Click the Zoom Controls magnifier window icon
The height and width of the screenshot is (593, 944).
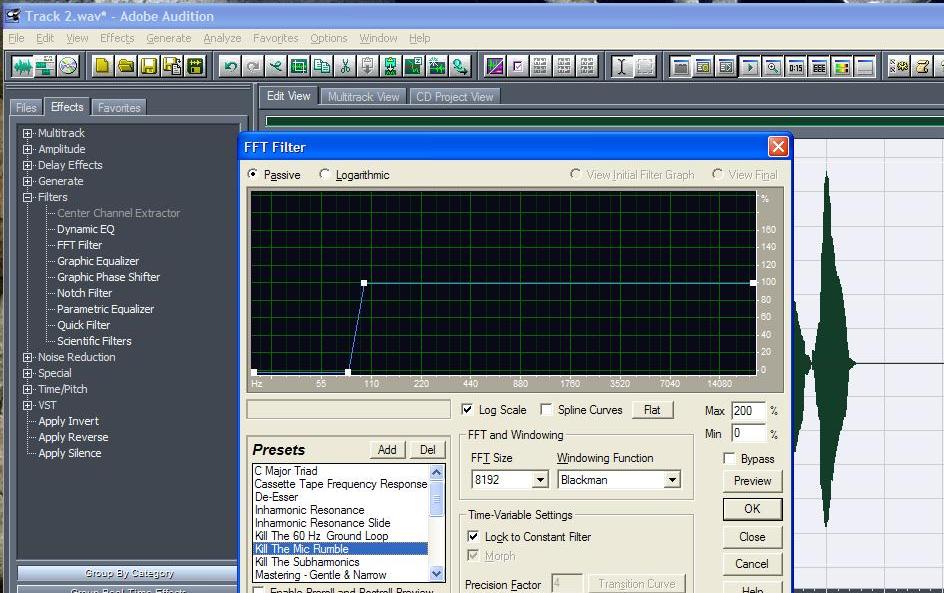[772, 66]
